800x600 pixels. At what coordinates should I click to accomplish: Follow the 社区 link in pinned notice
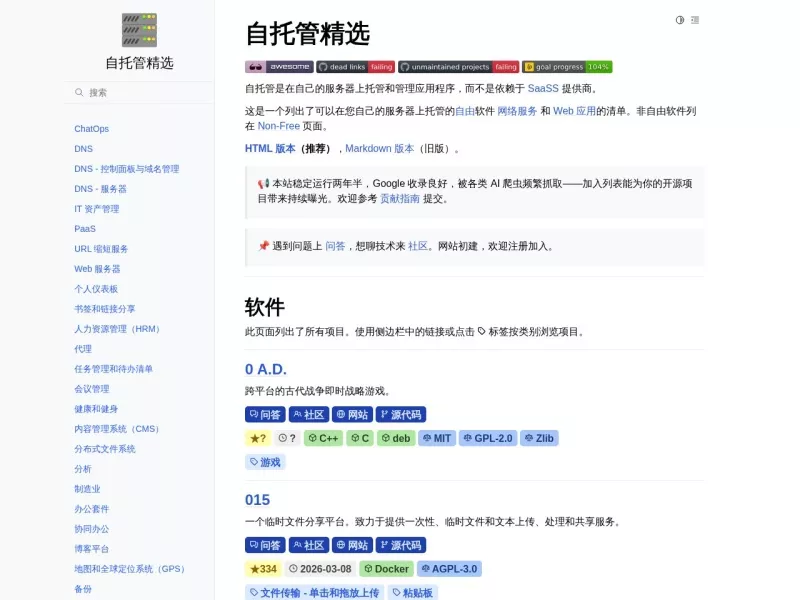coord(418,246)
